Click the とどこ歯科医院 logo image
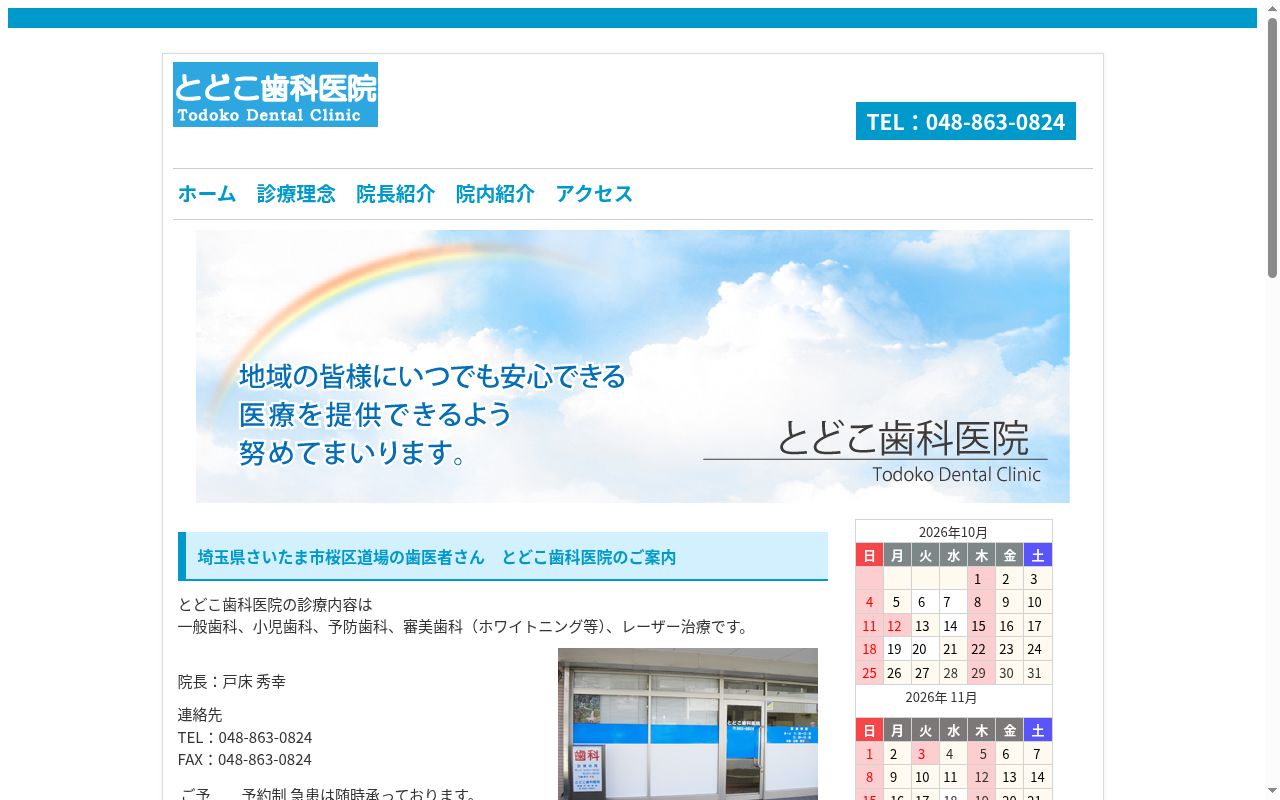This screenshot has height=800, width=1280. pos(275,94)
